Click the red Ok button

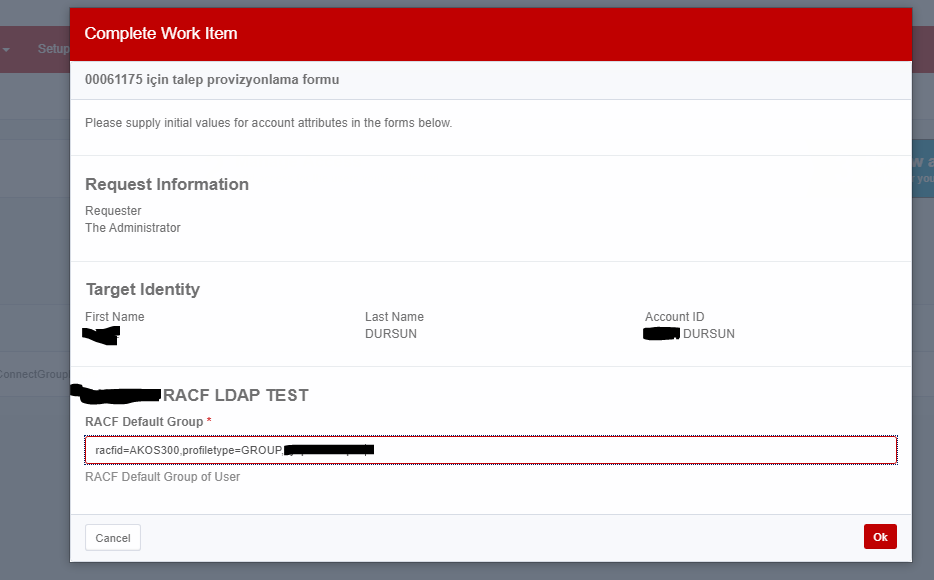(880, 537)
